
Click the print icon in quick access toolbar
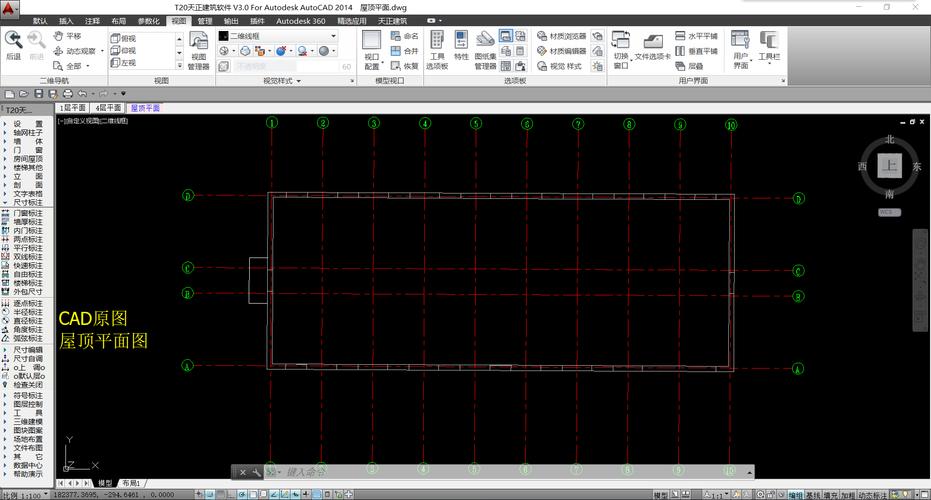68,94
